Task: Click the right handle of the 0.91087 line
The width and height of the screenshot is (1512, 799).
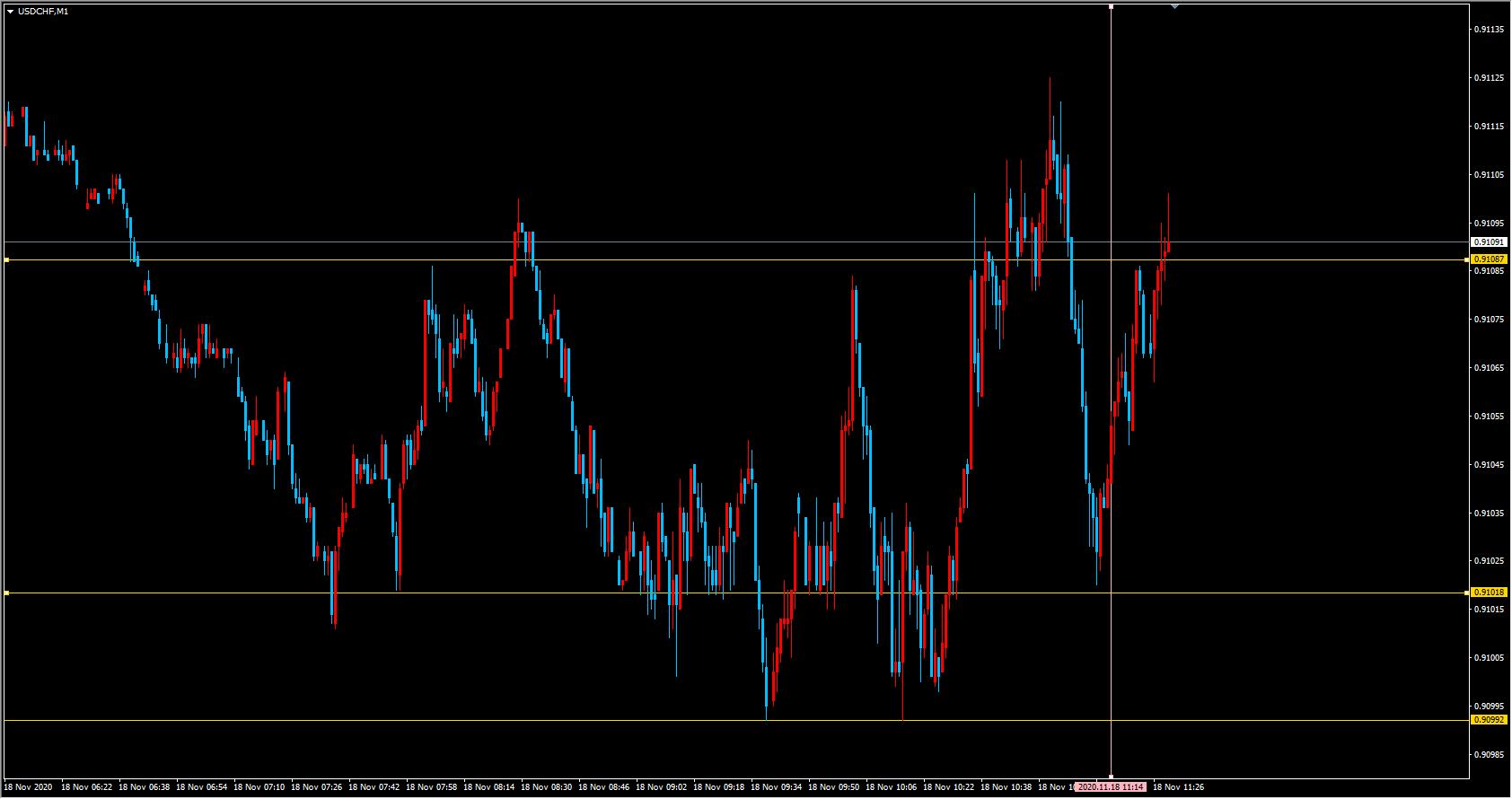Action: 1467,259
